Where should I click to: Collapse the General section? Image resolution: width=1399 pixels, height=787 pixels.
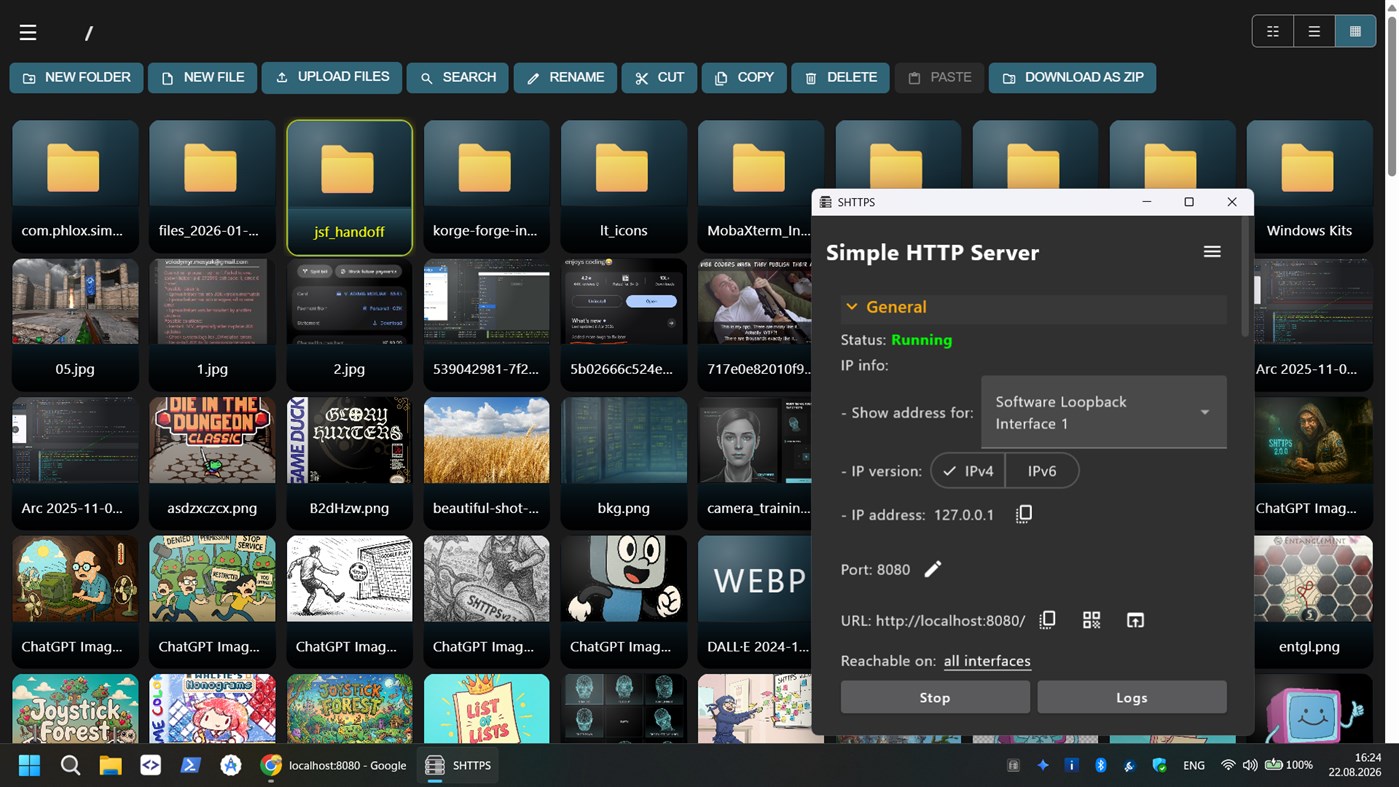click(1033, 307)
